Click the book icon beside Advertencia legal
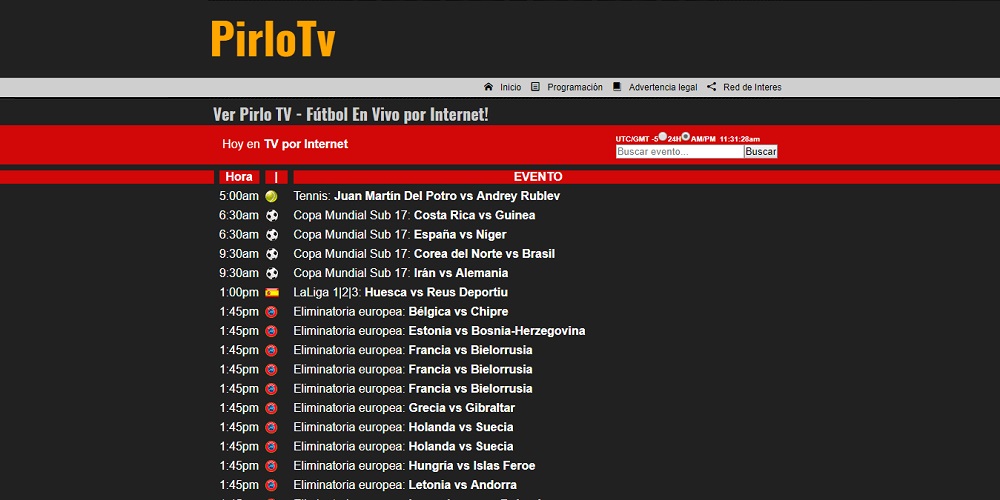 point(617,87)
